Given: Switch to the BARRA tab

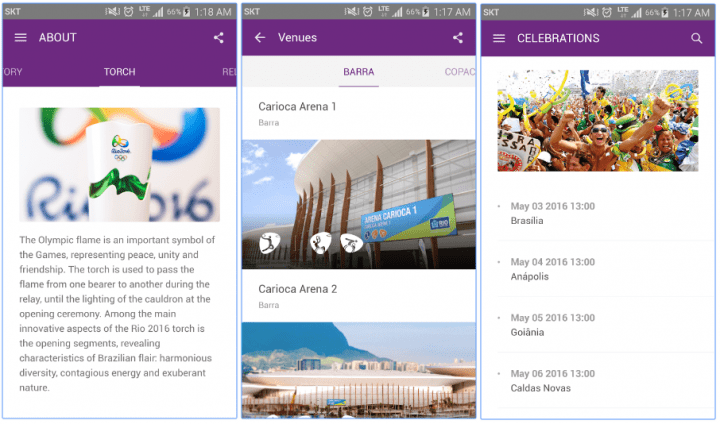Looking at the screenshot, I should [x=359, y=72].
